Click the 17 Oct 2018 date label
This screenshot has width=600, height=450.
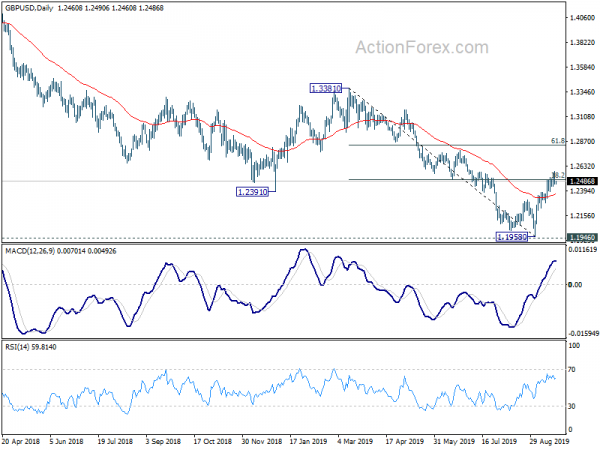click(213, 442)
